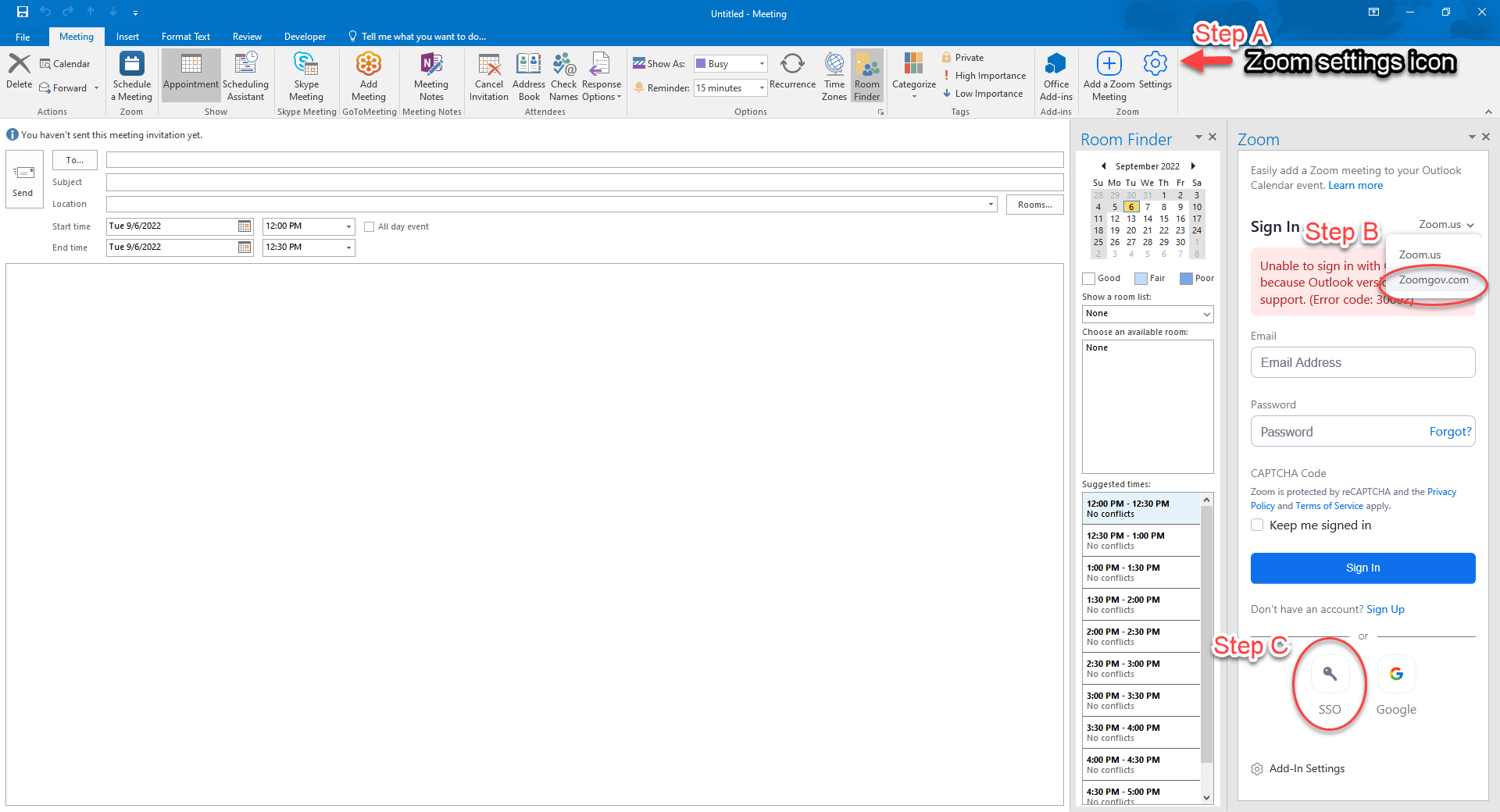Click the Subject input field
This screenshot has width=1500, height=812.
coord(584,183)
